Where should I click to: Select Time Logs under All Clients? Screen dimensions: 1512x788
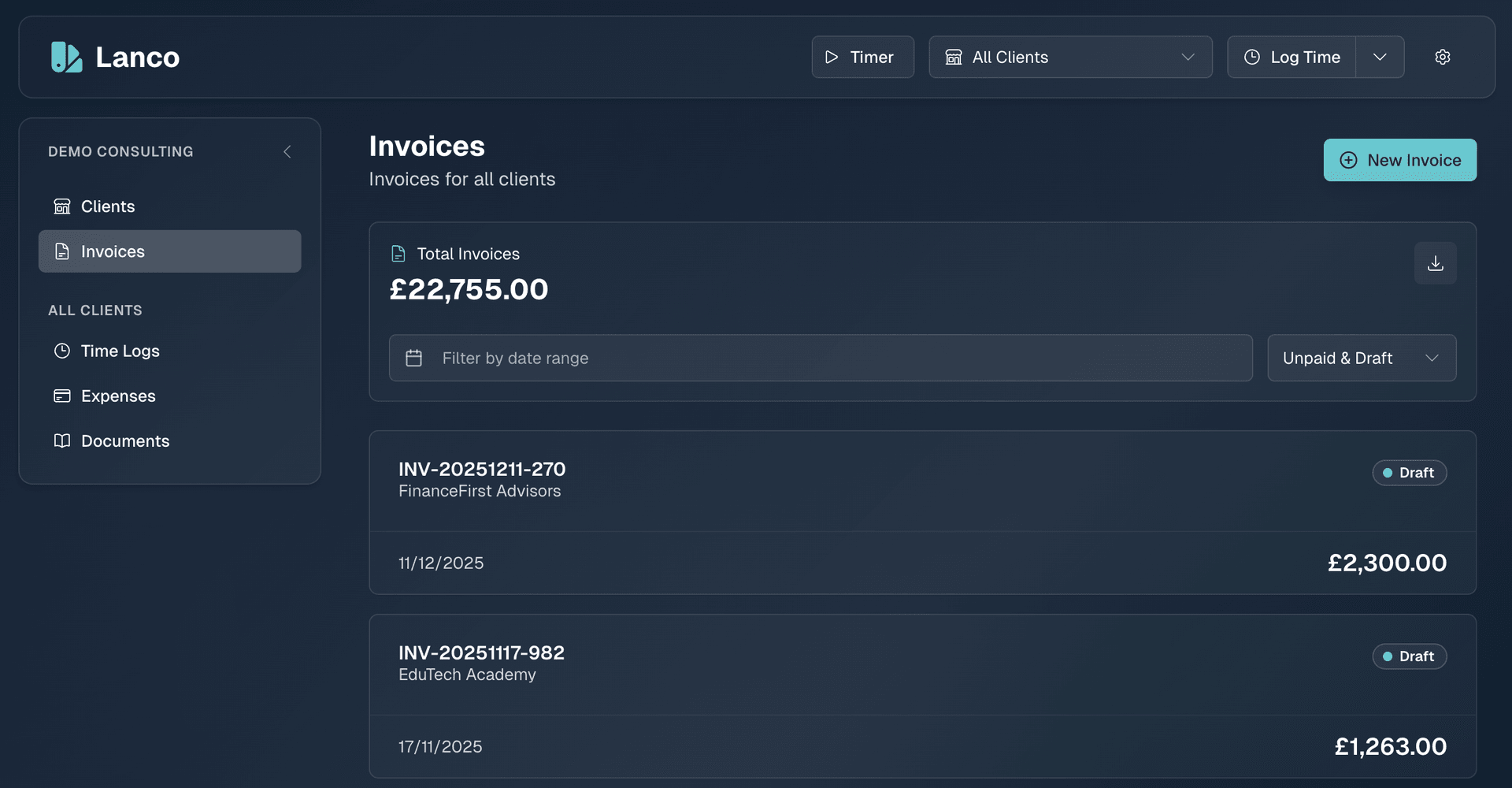click(x=120, y=351)
